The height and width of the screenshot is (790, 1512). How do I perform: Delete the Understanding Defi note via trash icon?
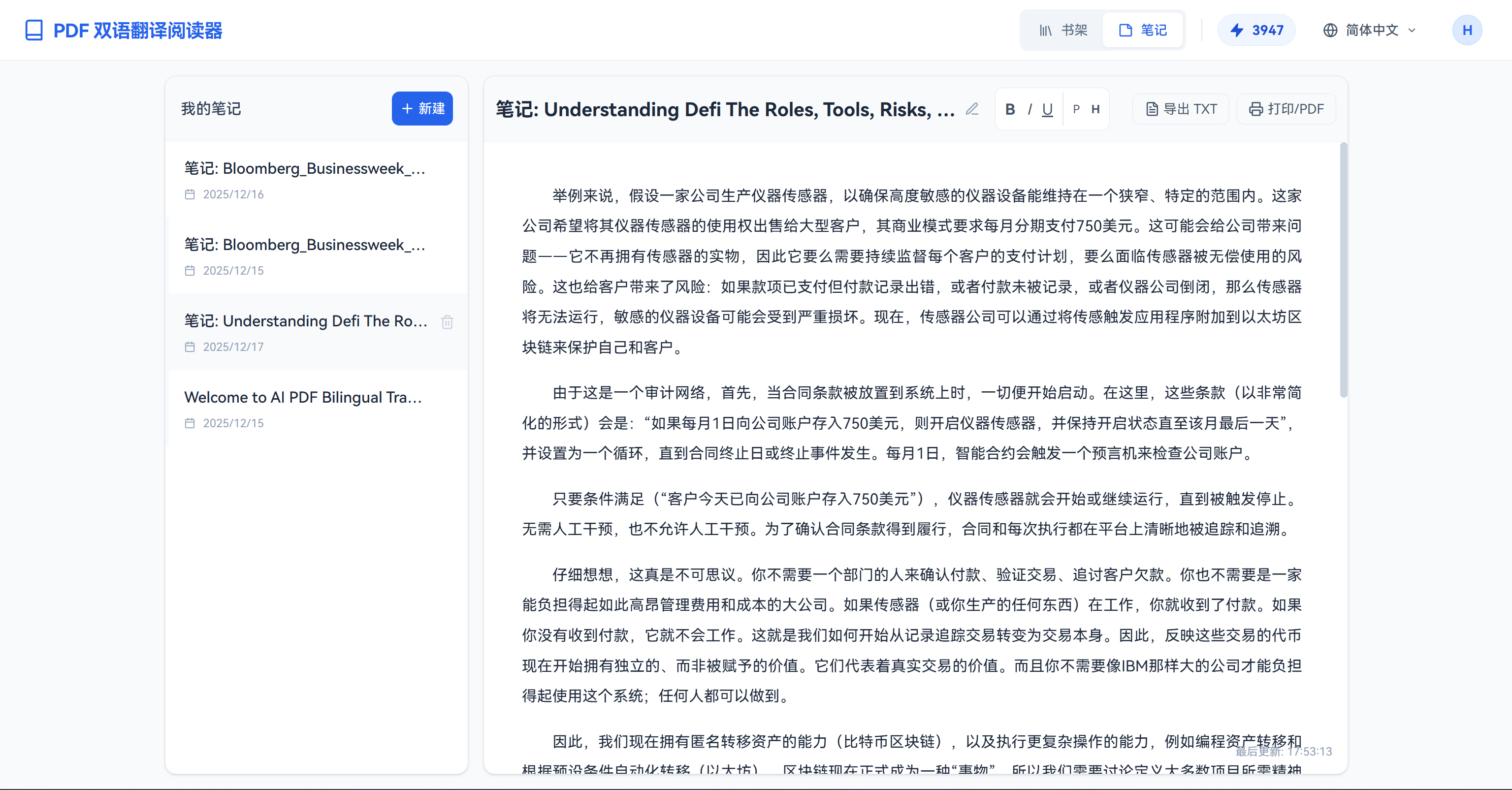pos(447,321)
